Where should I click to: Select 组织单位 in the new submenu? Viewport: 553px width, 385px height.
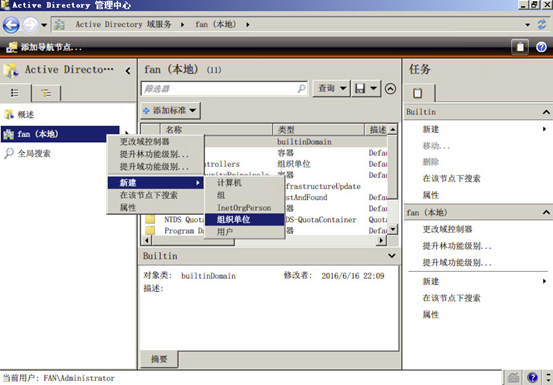pos(244,220)
